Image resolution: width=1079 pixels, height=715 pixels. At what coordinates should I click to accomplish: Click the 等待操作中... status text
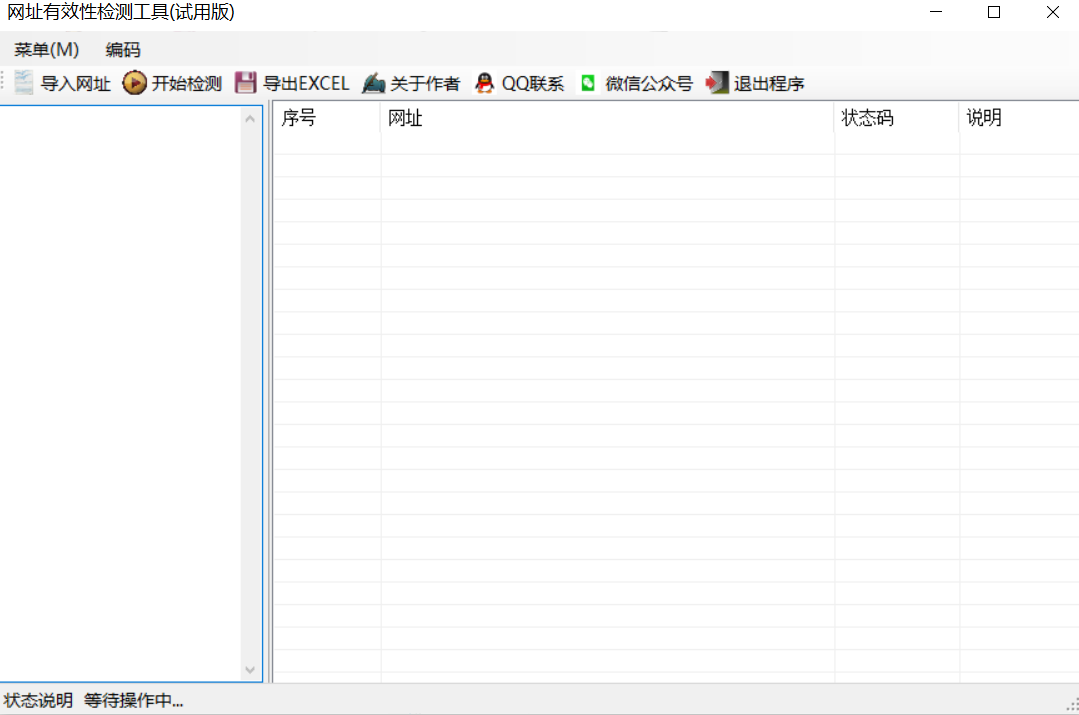[x=133, y=701]
